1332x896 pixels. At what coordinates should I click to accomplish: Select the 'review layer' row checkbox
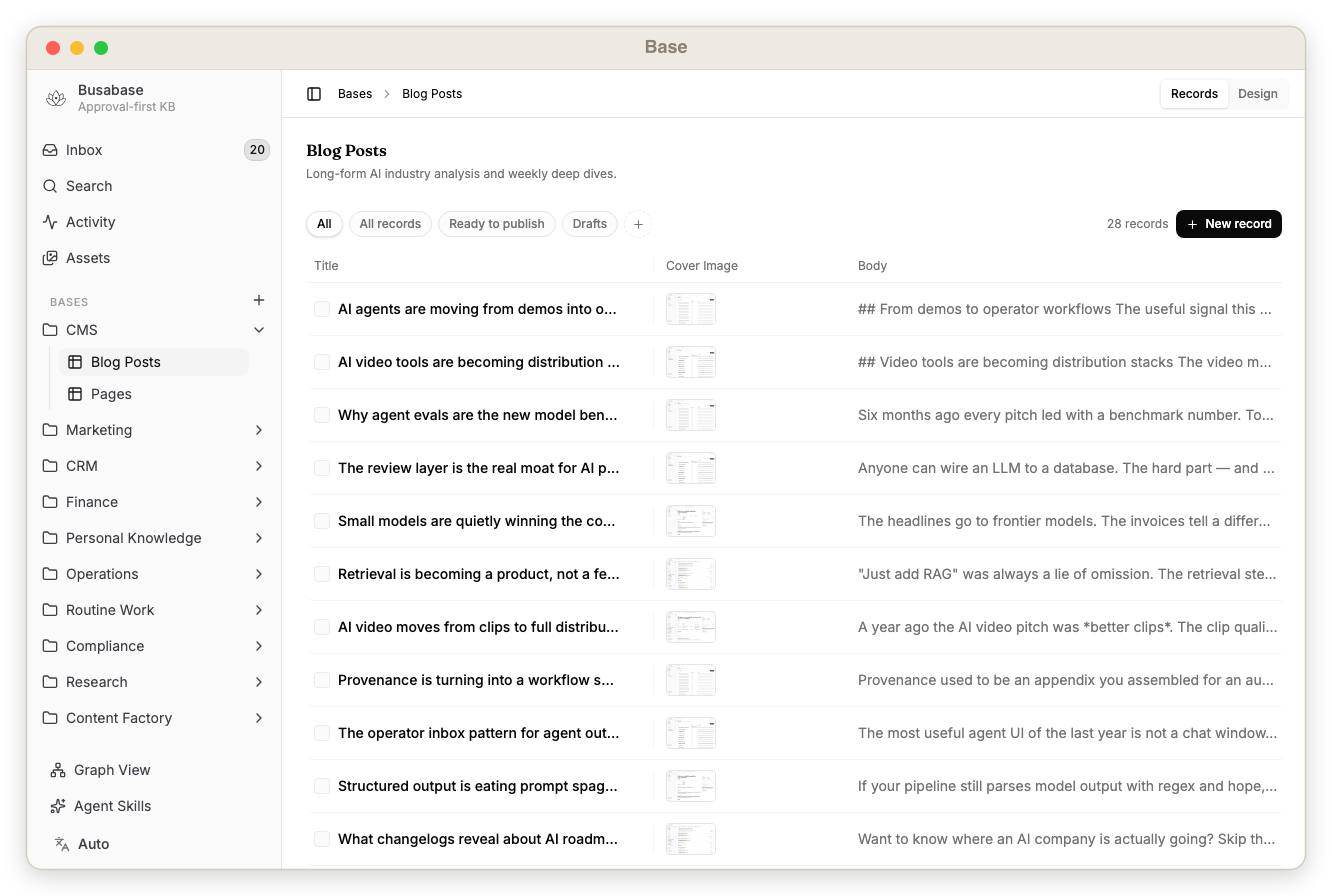pos(322,468)
